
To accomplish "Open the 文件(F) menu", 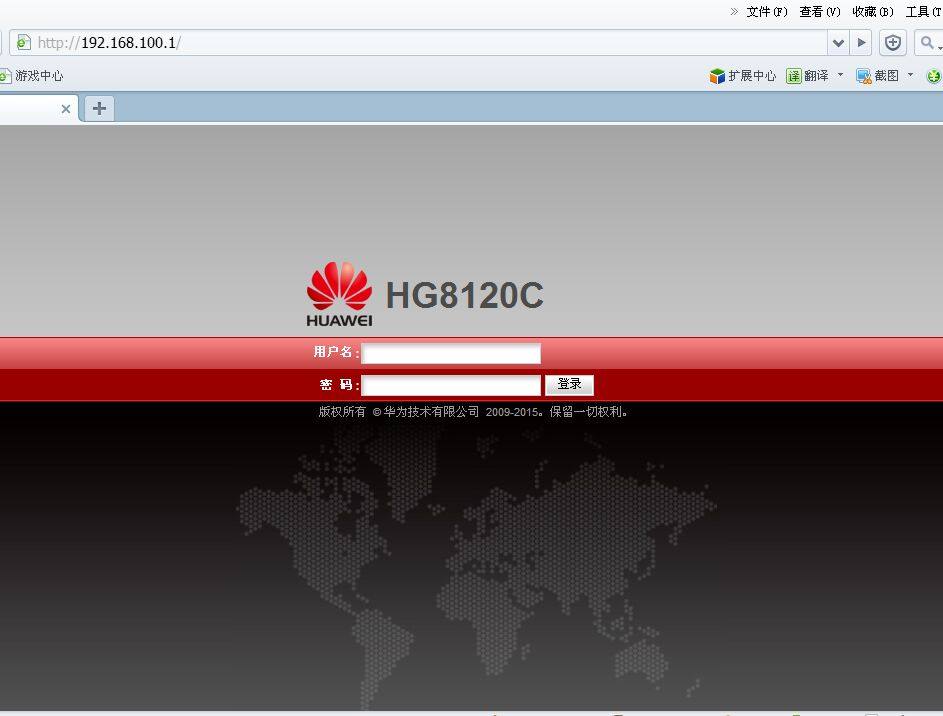I will click(767, 12).
